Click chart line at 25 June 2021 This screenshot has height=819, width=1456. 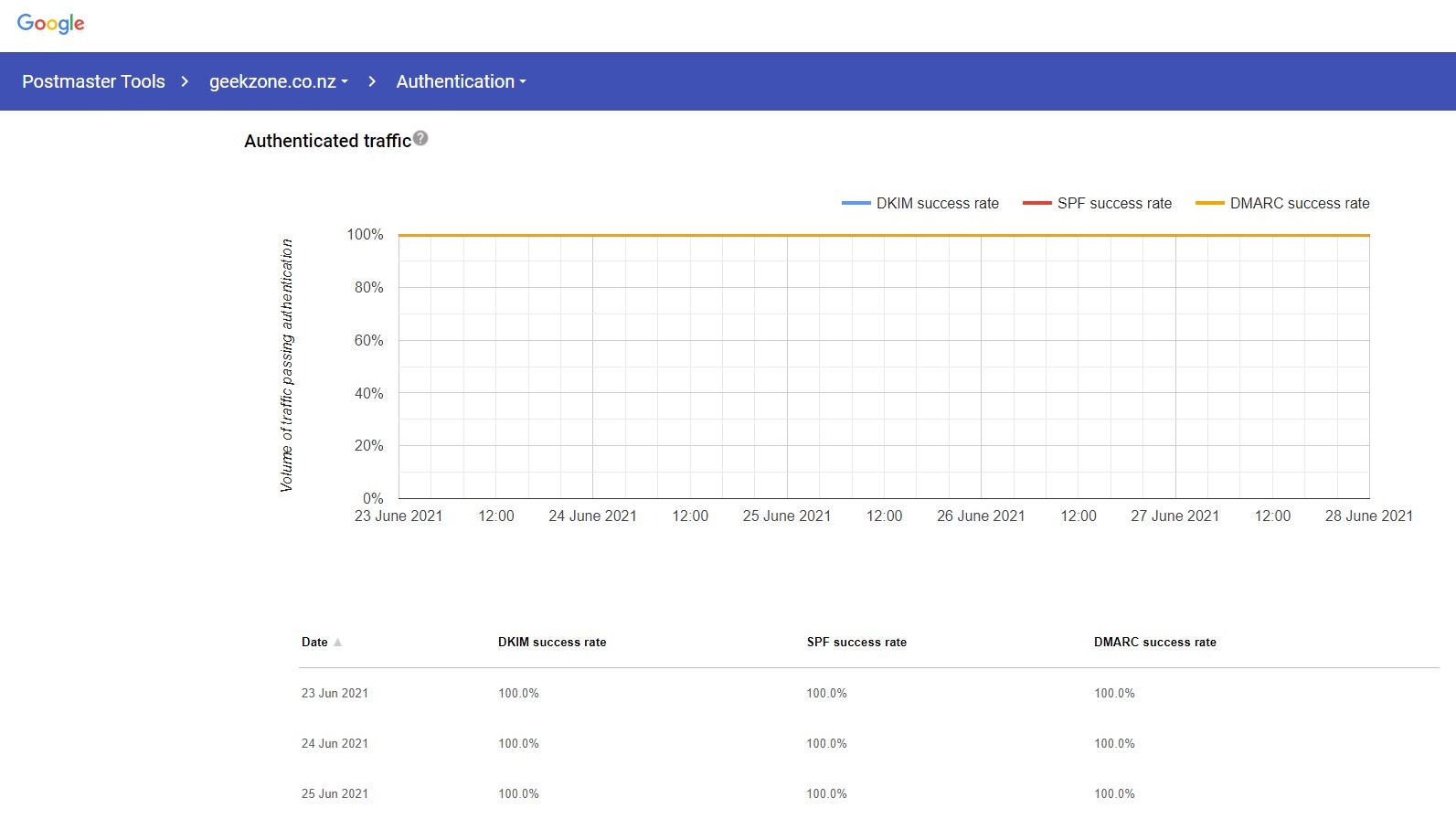pos(787,236)
